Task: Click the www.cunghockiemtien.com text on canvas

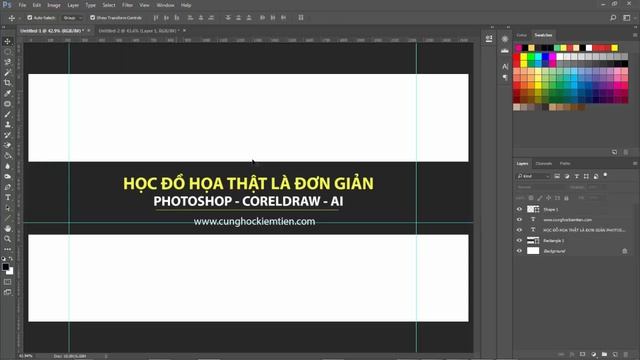Action: pyautogui.click(x=254, y=222)
